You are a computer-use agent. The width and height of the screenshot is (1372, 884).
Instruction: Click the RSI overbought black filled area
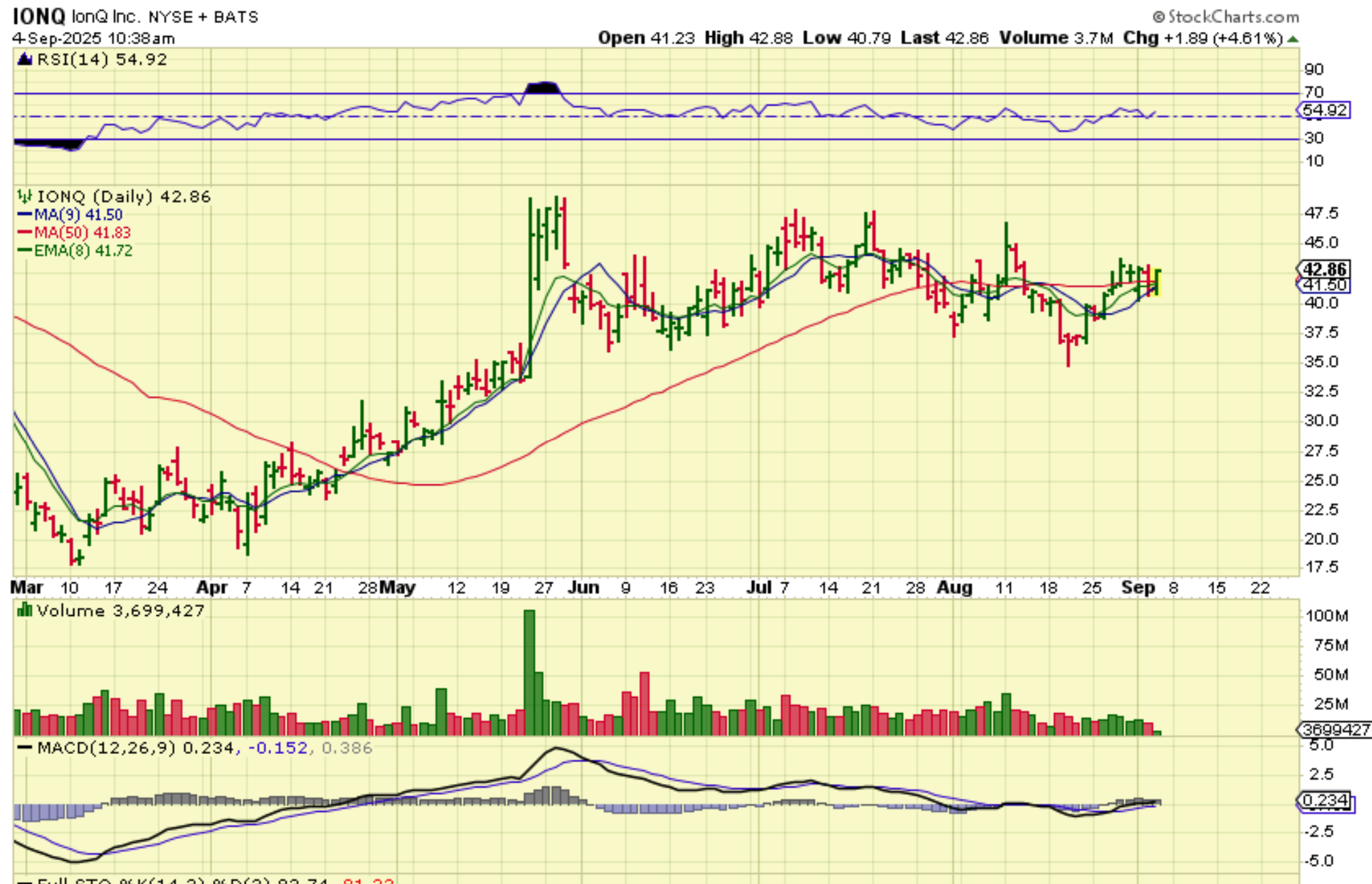click(542, 88)
